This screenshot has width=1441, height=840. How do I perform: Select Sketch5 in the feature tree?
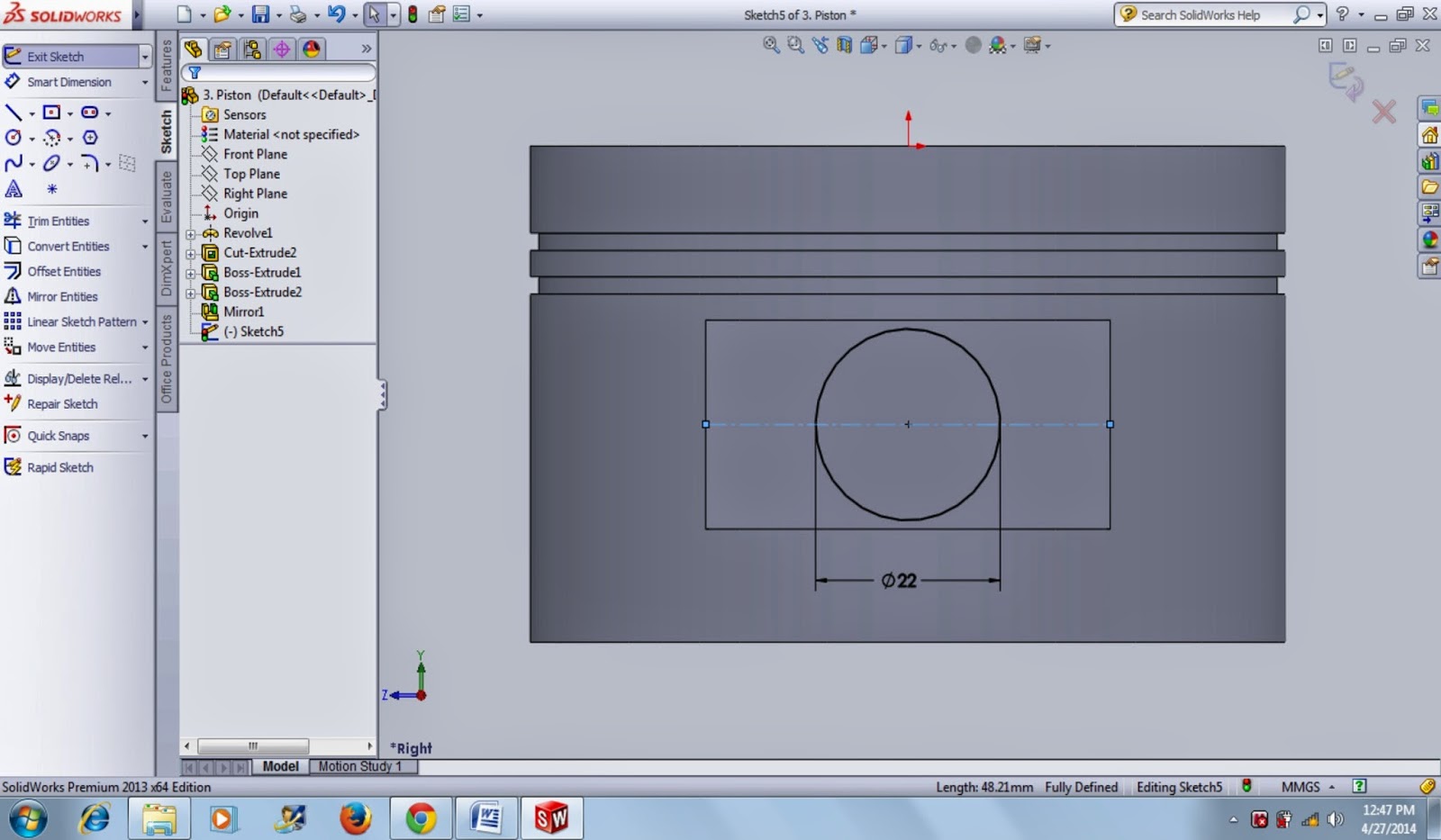(x=261, y=331)
